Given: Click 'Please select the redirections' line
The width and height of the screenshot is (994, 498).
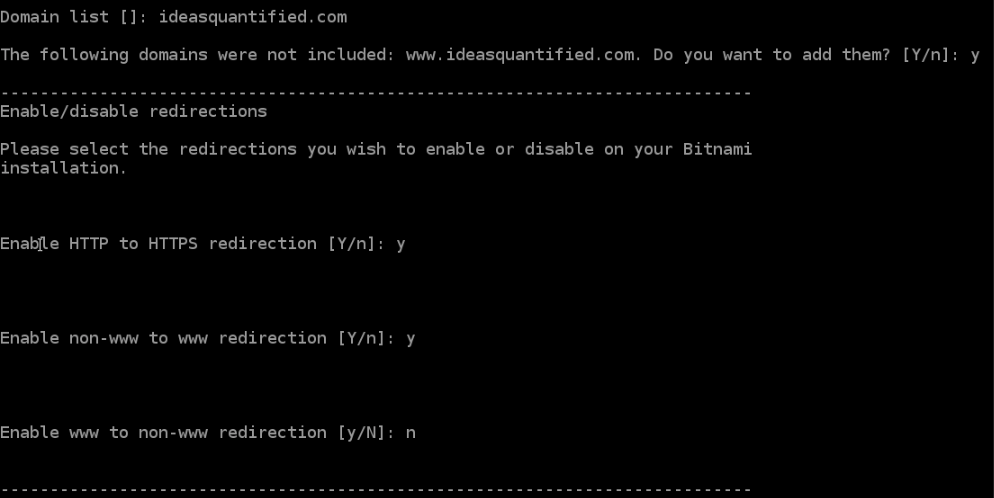Looking at the screenshot, I should click(376, 150).
